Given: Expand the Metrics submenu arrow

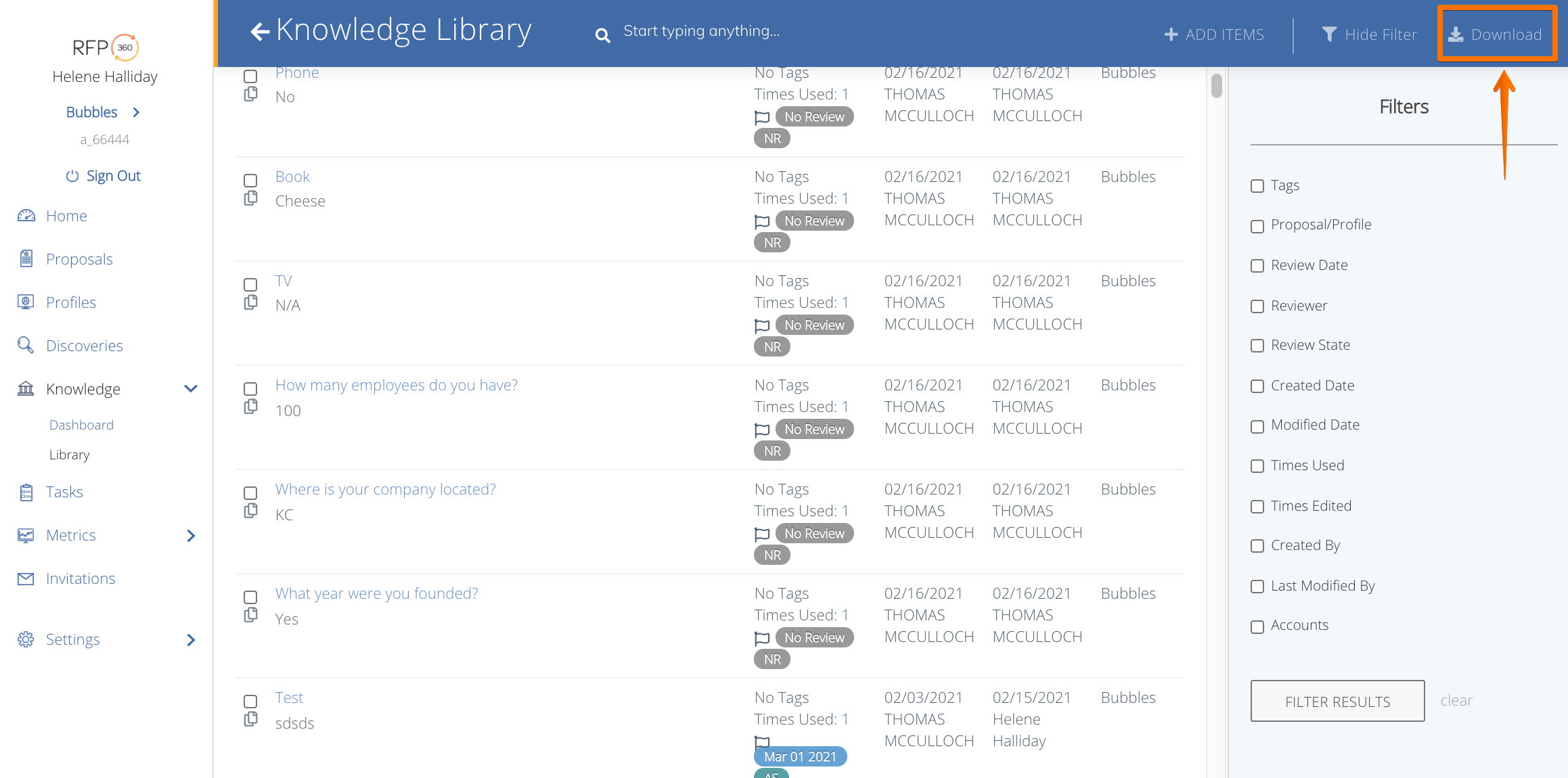Looking at the screenshot, I should pyautogui.click(x=191, y=536).
